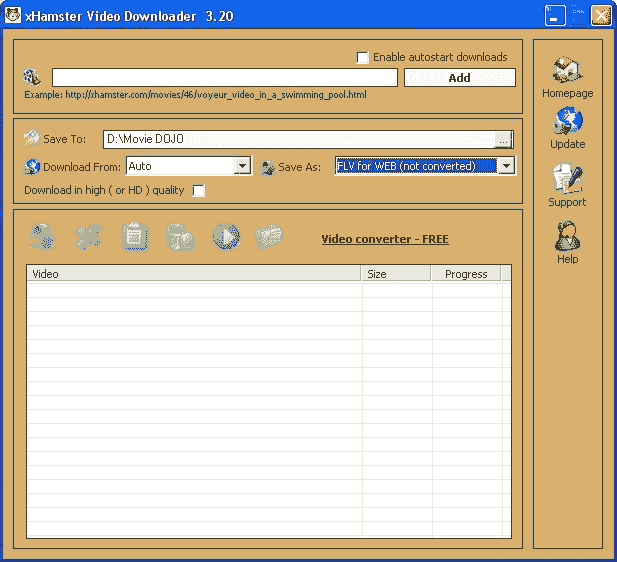This screenshot has width=617, height=562.
Task: Click the example xhamster URL text
Action: pyautogui.click(x=216, y=95)
